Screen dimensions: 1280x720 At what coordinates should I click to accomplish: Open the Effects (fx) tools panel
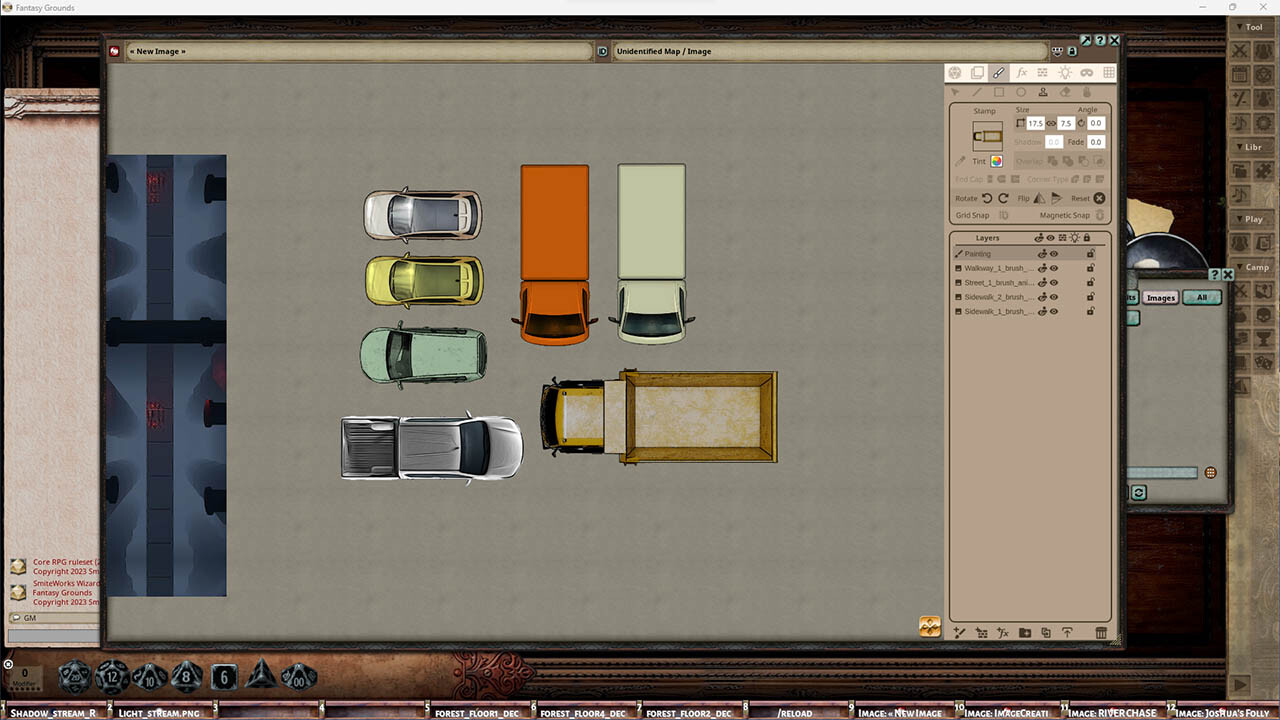pyautogui.click(x=1021, y=72)
